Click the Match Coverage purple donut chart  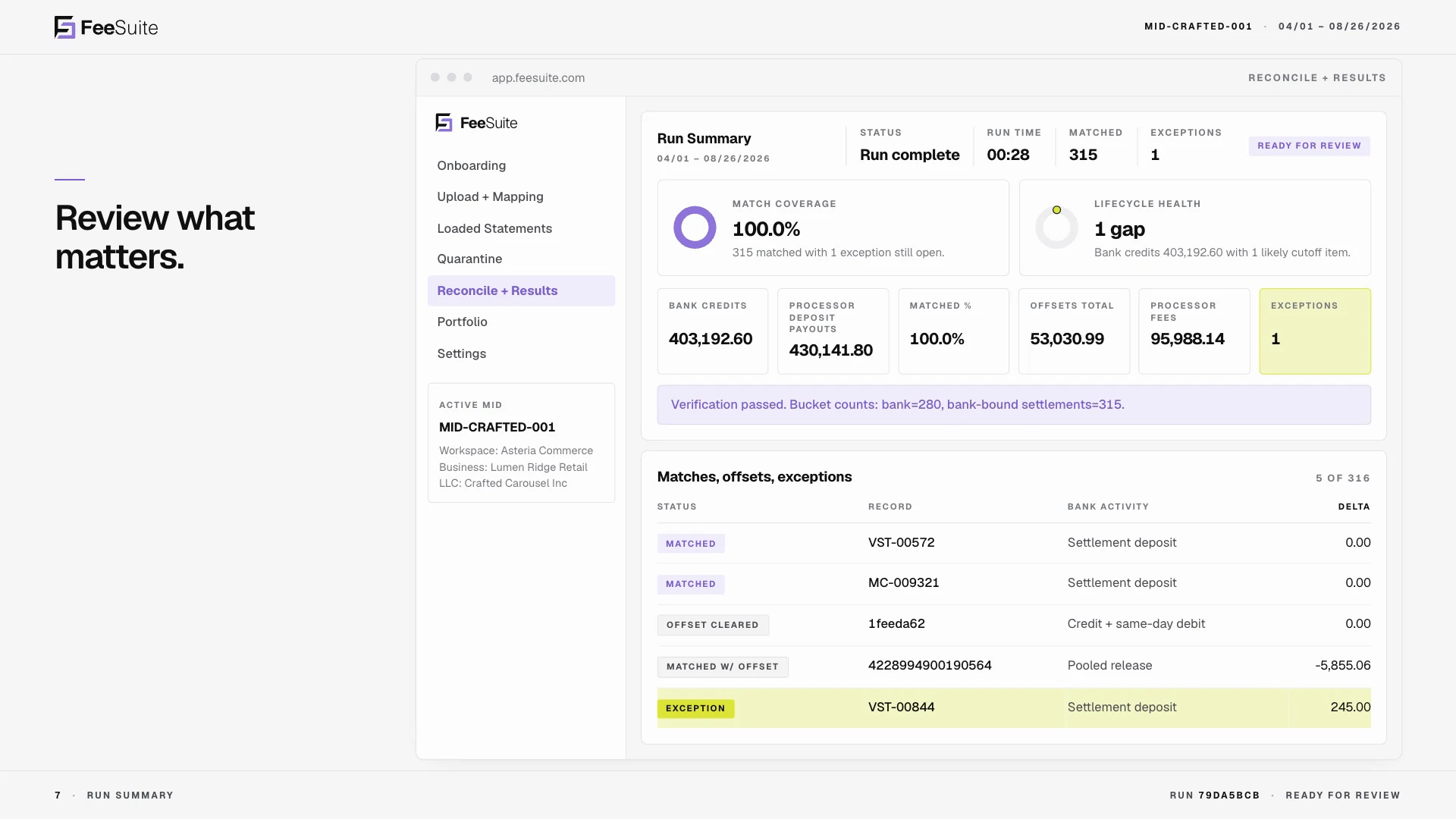click(x=695, y=227)
